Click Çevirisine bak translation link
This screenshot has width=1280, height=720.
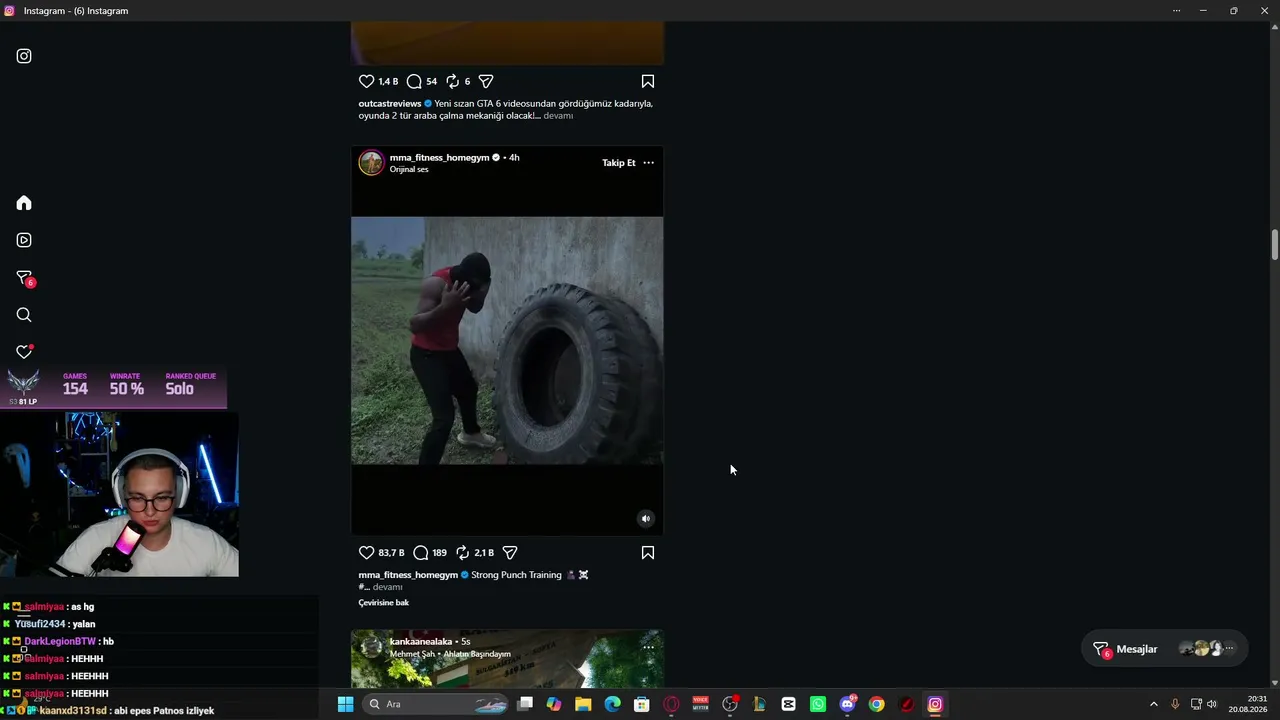pyautogui.click(x=384, y=602)
